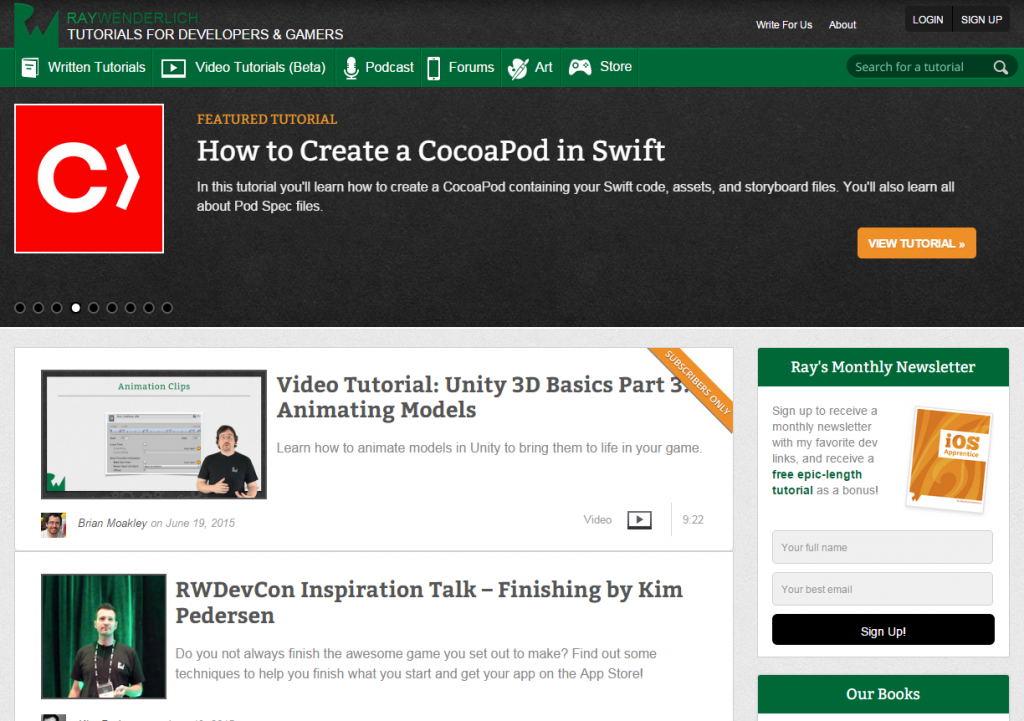Click the newsletter Sign Up! button
This screenshot has height=721, width=1024.
pos(883,630)
